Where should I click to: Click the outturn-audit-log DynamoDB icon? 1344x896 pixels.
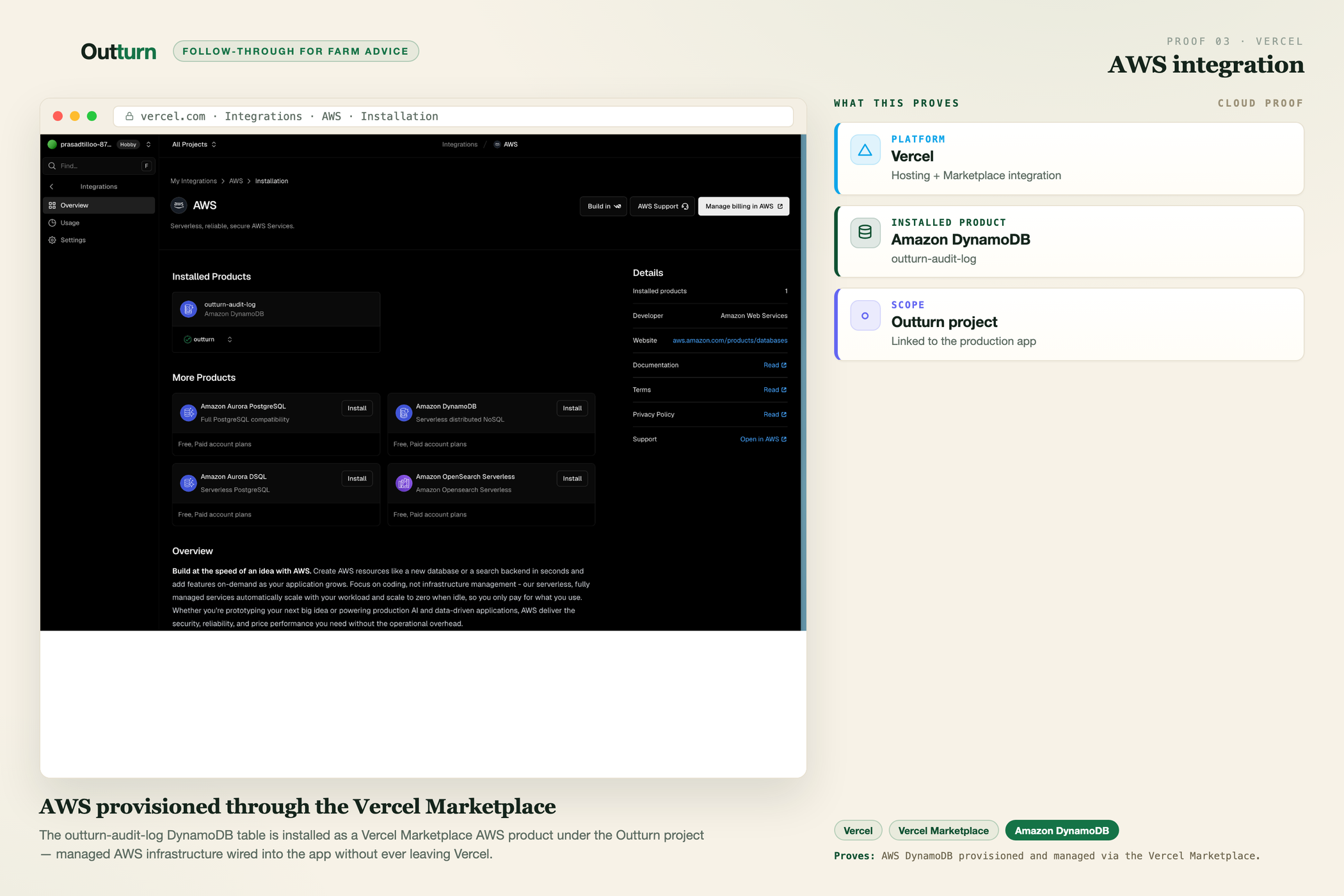pos(189,310)
